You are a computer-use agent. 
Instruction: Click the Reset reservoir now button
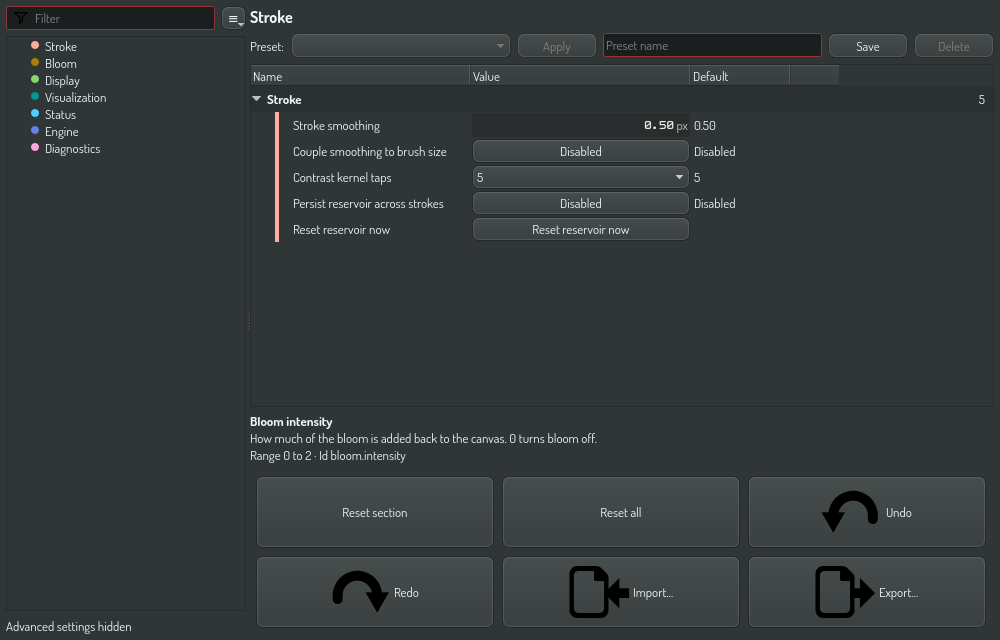(x=580, y=229)
